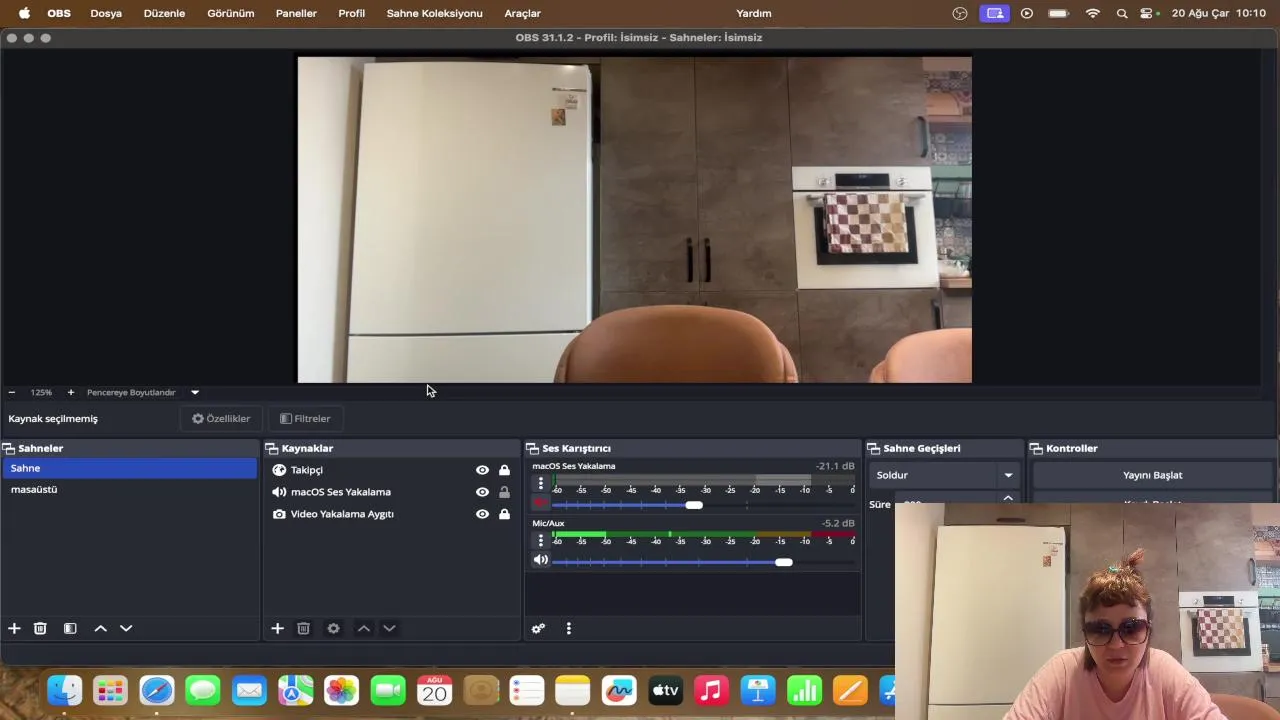The image size is (1280, 720).
Task: Open Safari from the Dock
Action: point(157,690)
